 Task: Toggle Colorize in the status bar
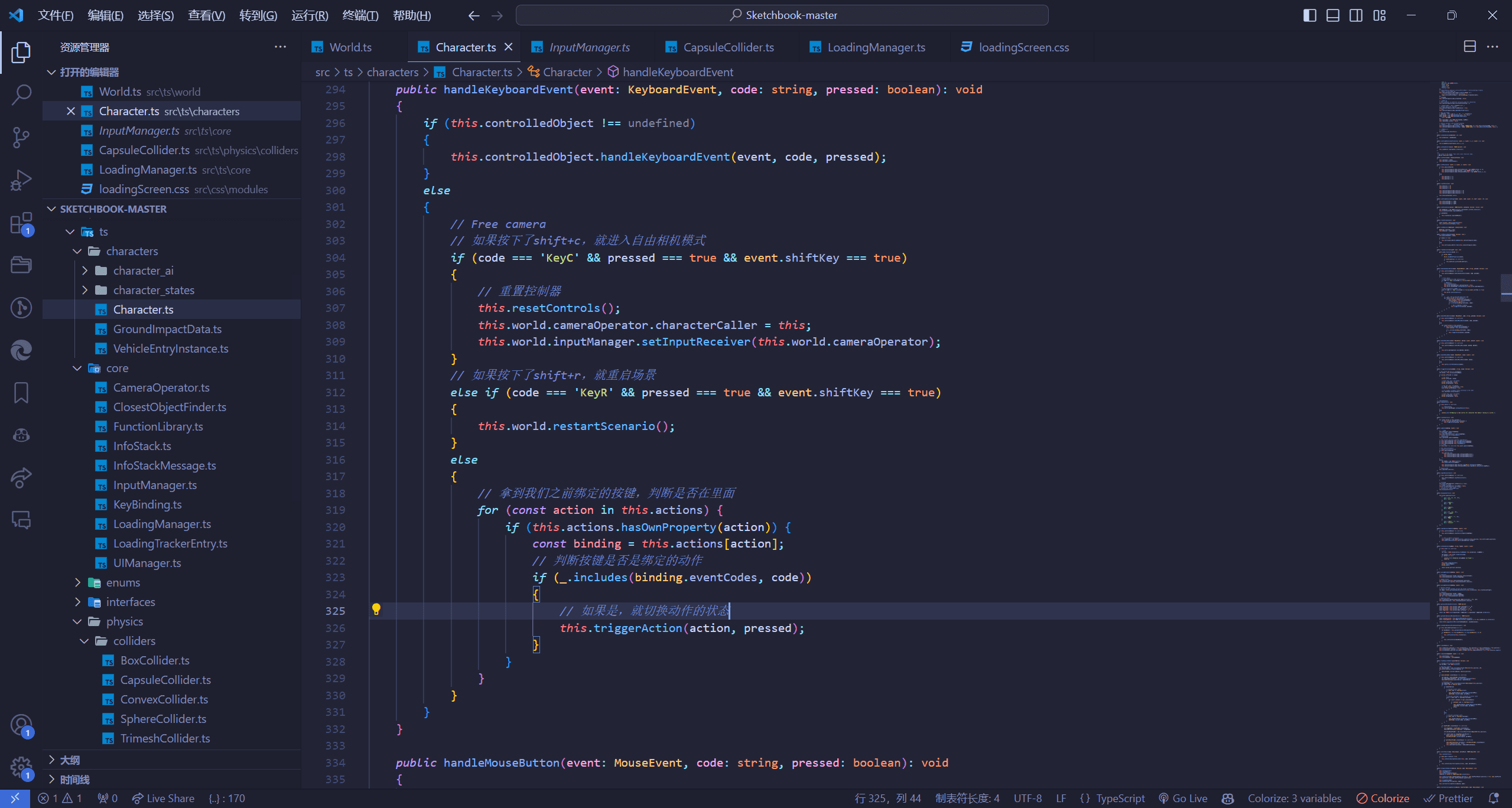(x=1383, y=798)
